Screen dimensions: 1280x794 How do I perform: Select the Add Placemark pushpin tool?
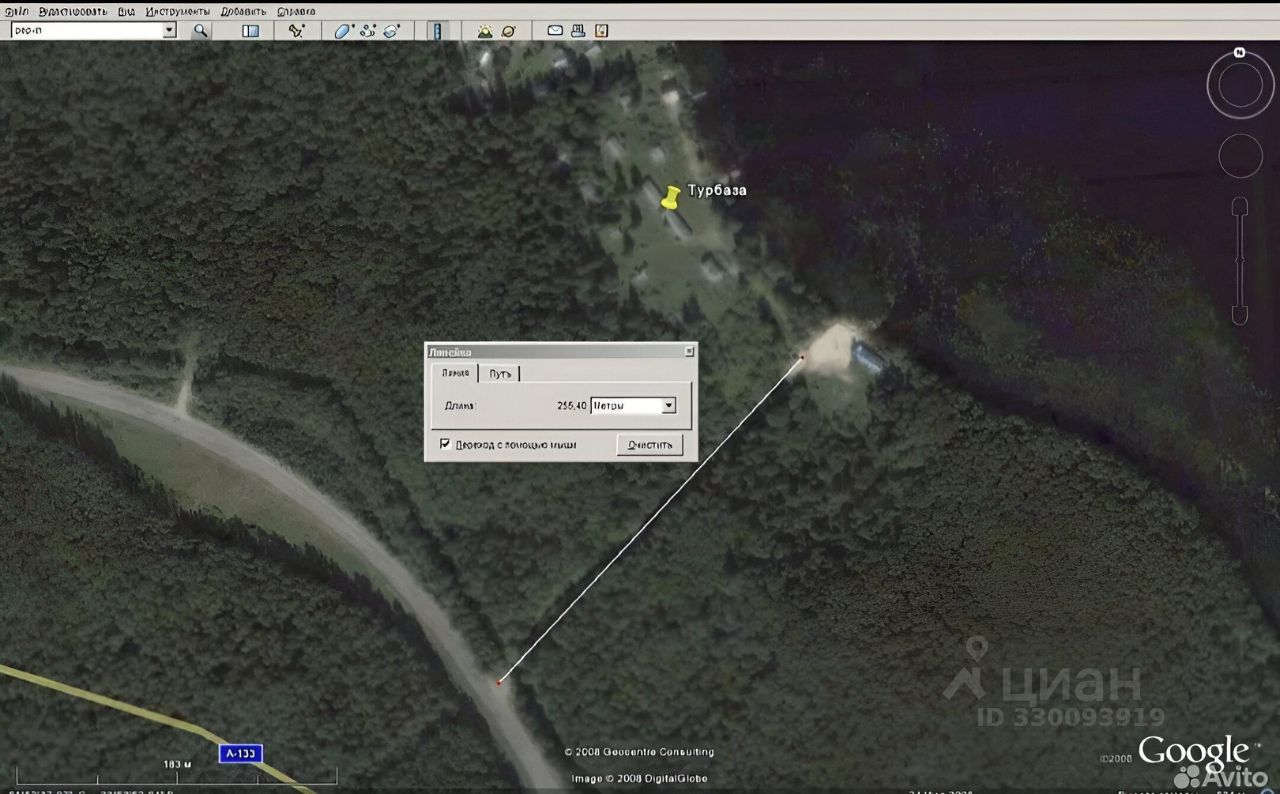(x=296, y=31)
